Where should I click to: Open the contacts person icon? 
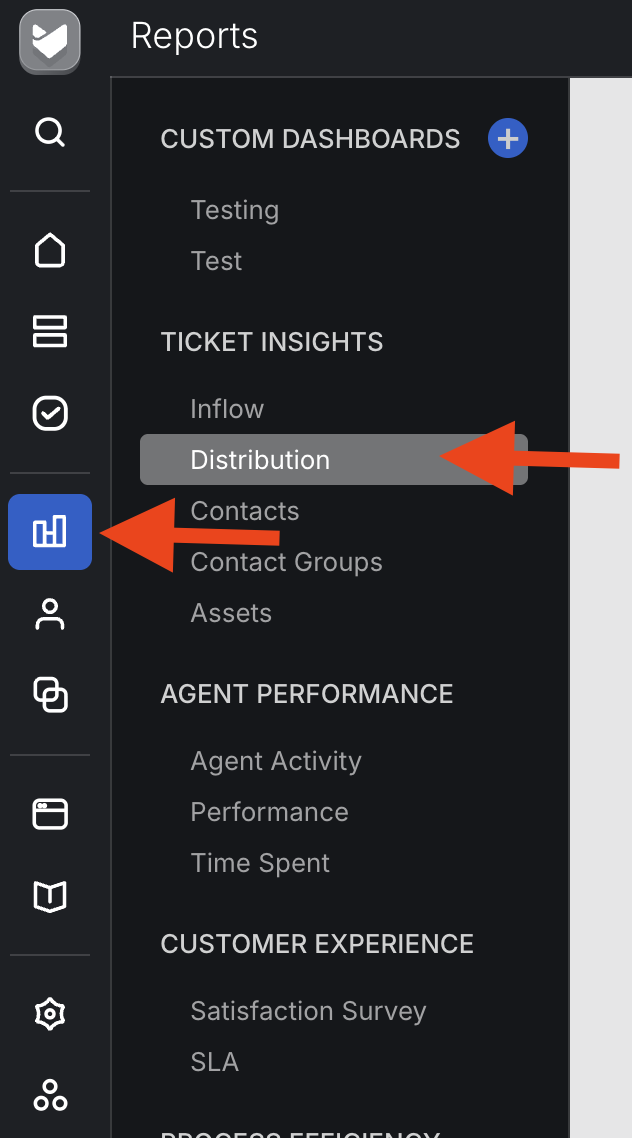tap(50, 614)
